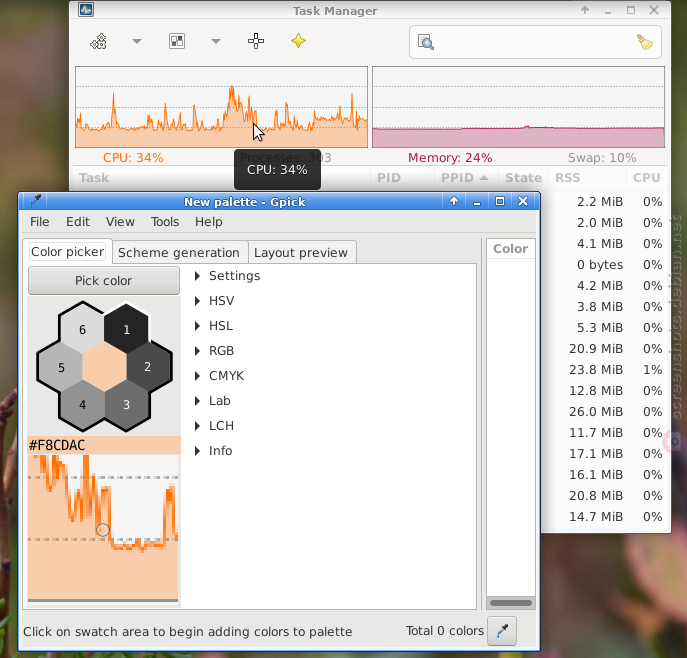This screenshot has height=658, width=687.
Task: Open the View menu in Gpick
Action: (120, 222)
